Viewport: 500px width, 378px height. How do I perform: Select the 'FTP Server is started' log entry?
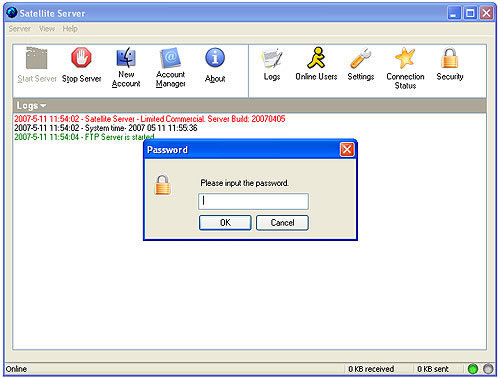[84, 137]
